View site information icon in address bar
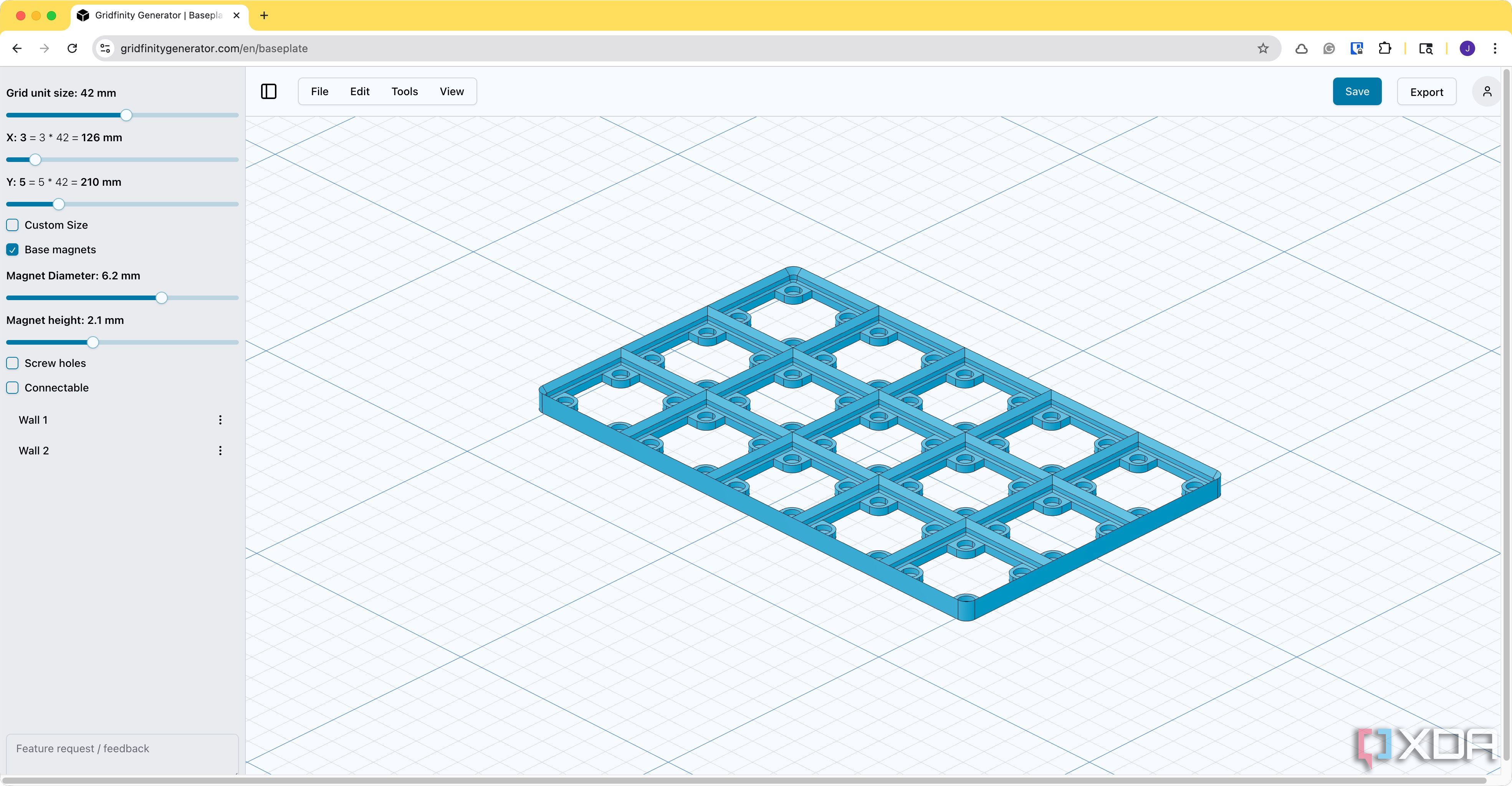1512x786 pixels. [x=105, y=48]
